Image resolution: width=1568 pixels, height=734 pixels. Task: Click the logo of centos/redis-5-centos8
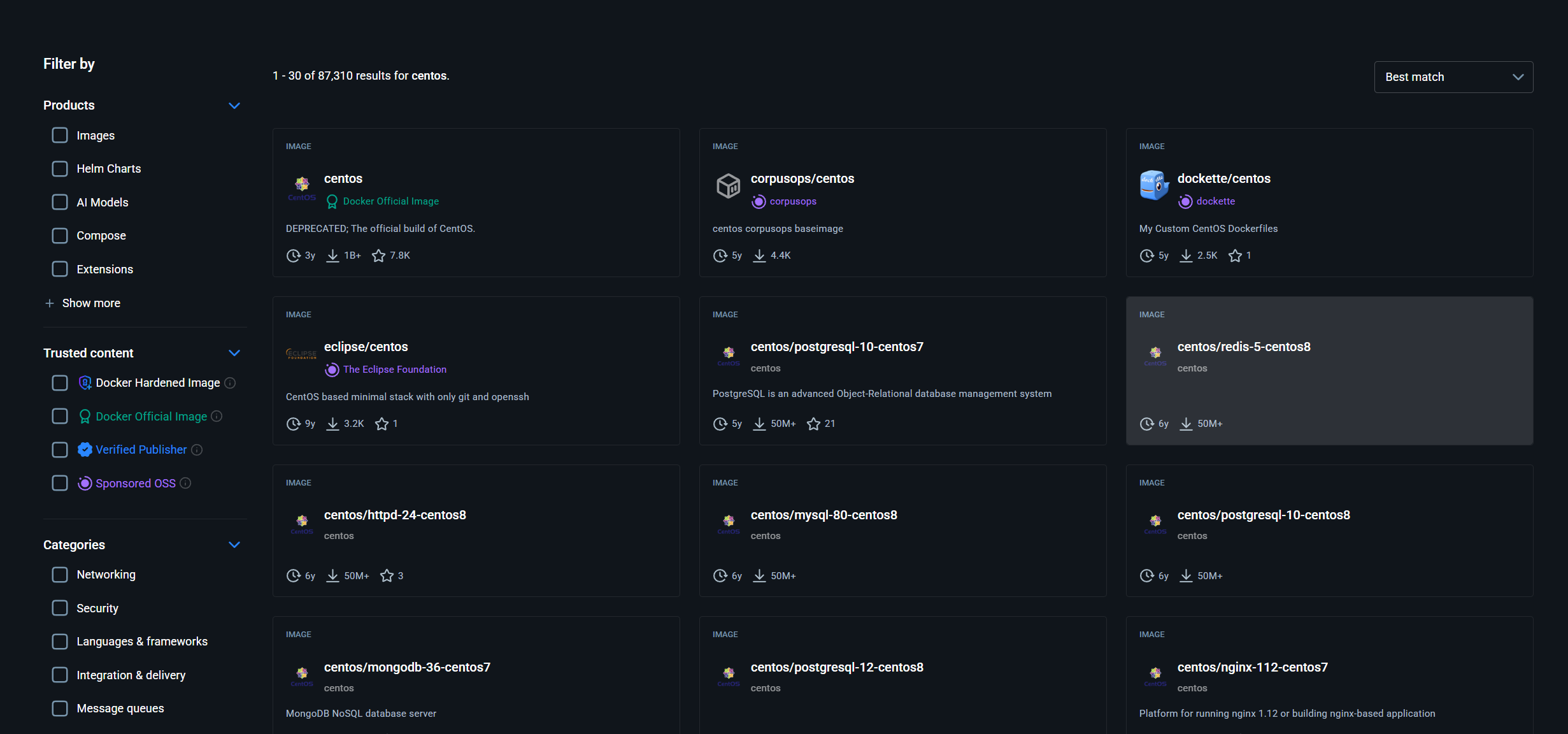tap(1155, 356)
